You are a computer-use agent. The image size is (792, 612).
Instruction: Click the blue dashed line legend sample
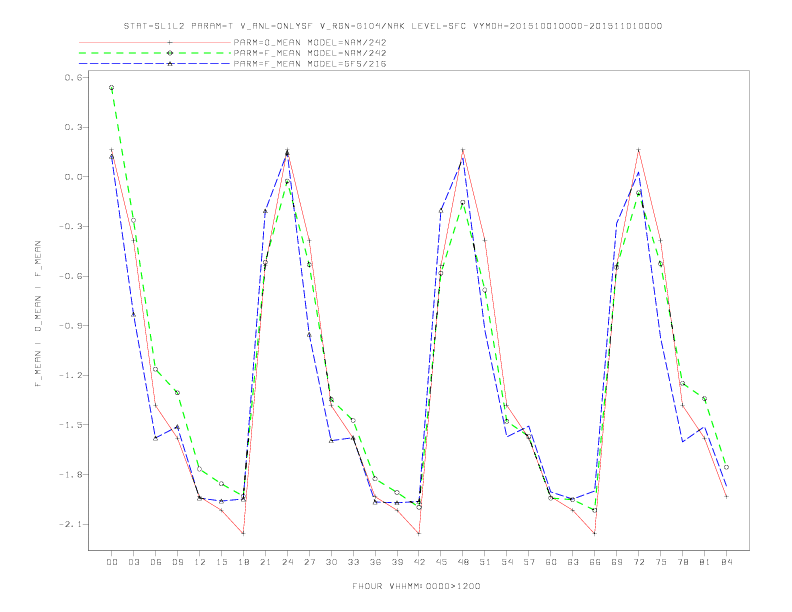155,64
